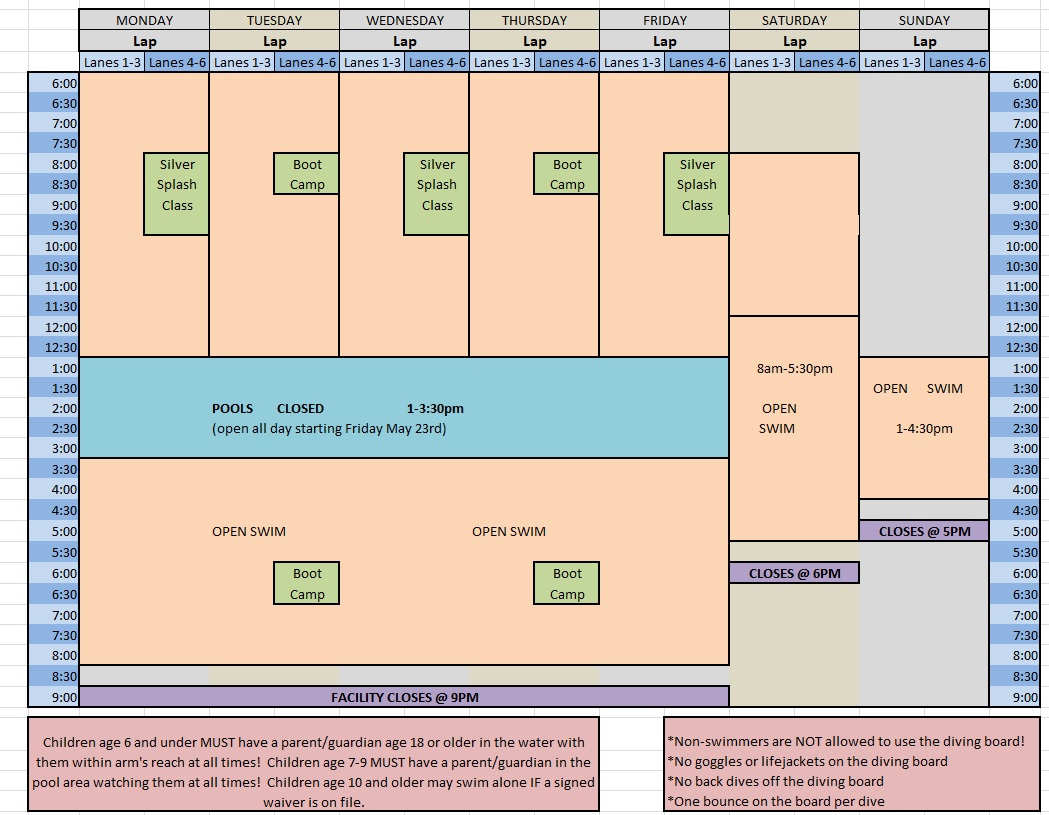The width and height of the screenshot is (1049, 815).
Task: Click the Non-swimmers diving board rule
Action: pyautogui.click(x=846, y=741)
